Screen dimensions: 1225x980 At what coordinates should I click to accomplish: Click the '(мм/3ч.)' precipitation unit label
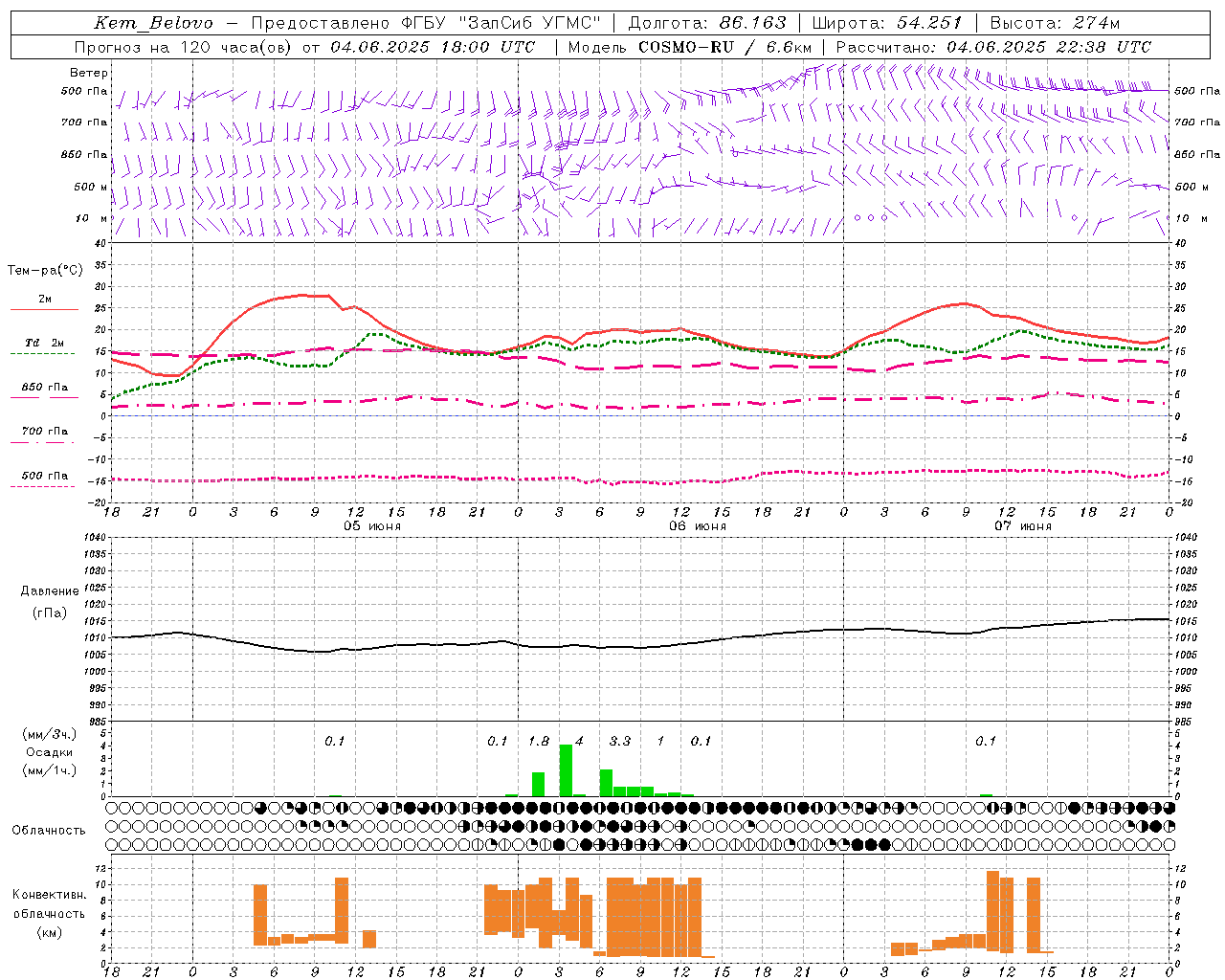click(x=49, y=734)
